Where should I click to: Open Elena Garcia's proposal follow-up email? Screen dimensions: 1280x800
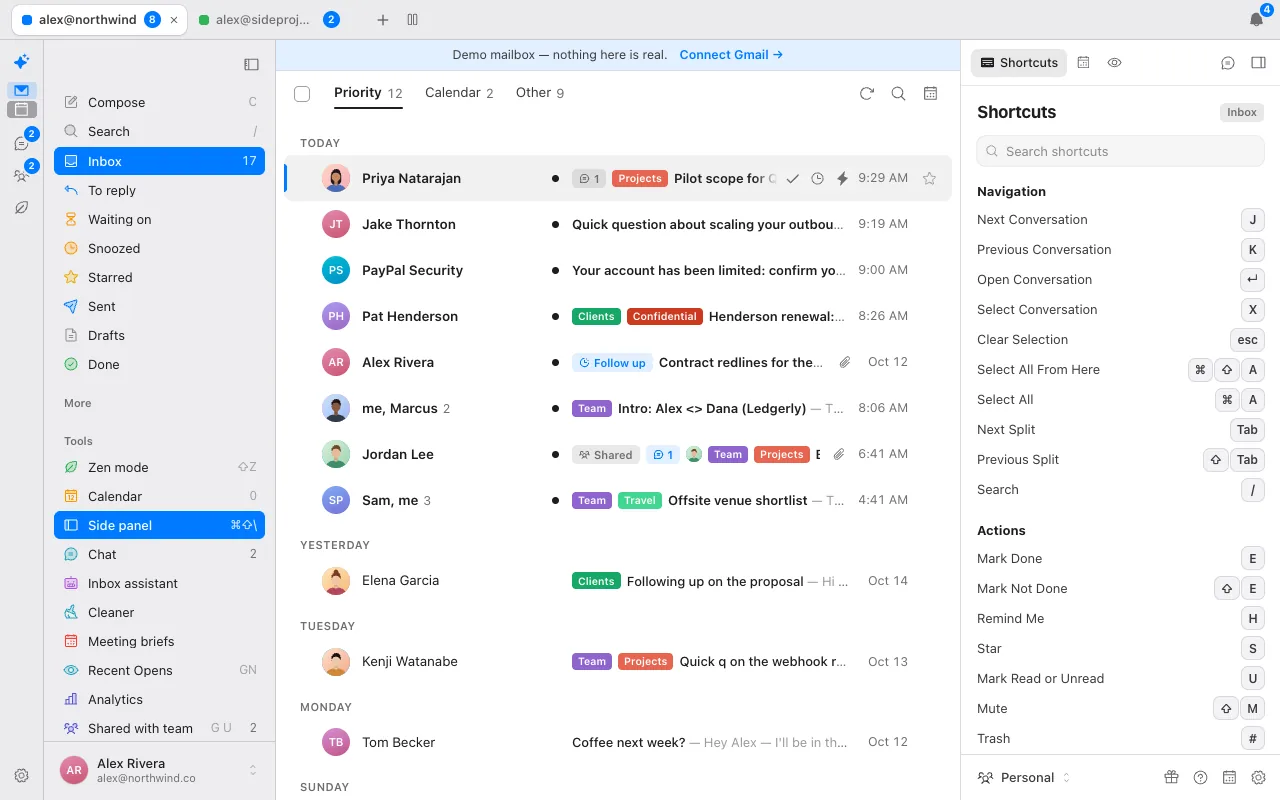click(x=620, y=580)
